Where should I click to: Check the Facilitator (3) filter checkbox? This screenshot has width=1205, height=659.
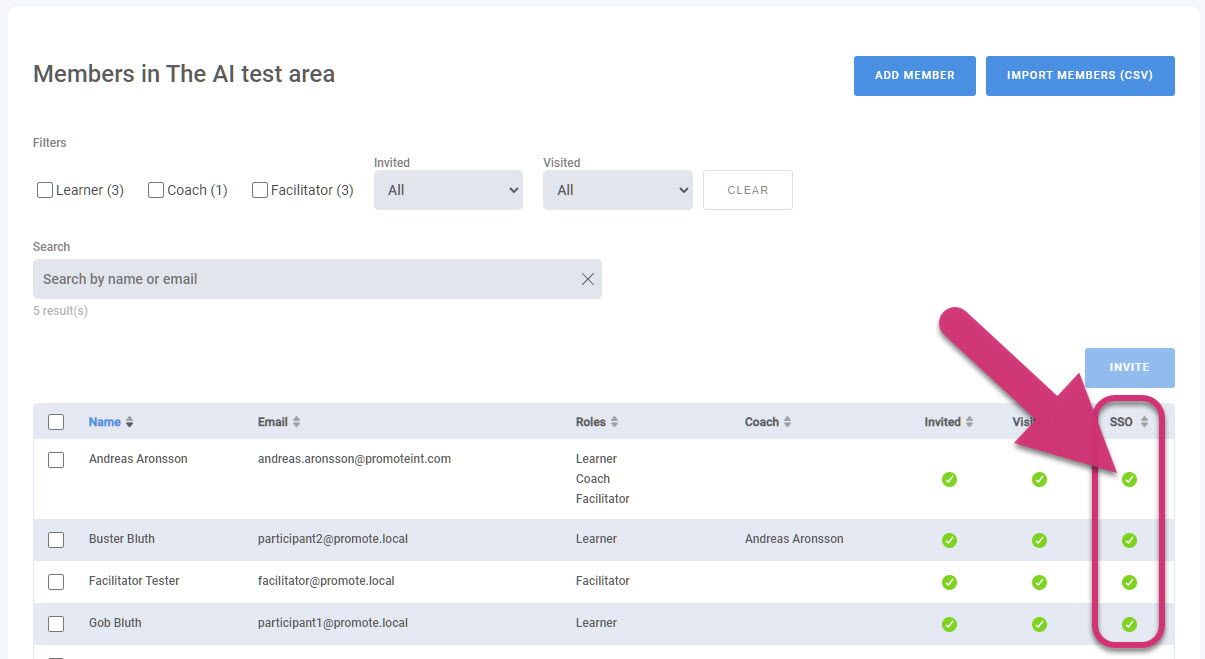pyautogui.click(x=260, y=190)
